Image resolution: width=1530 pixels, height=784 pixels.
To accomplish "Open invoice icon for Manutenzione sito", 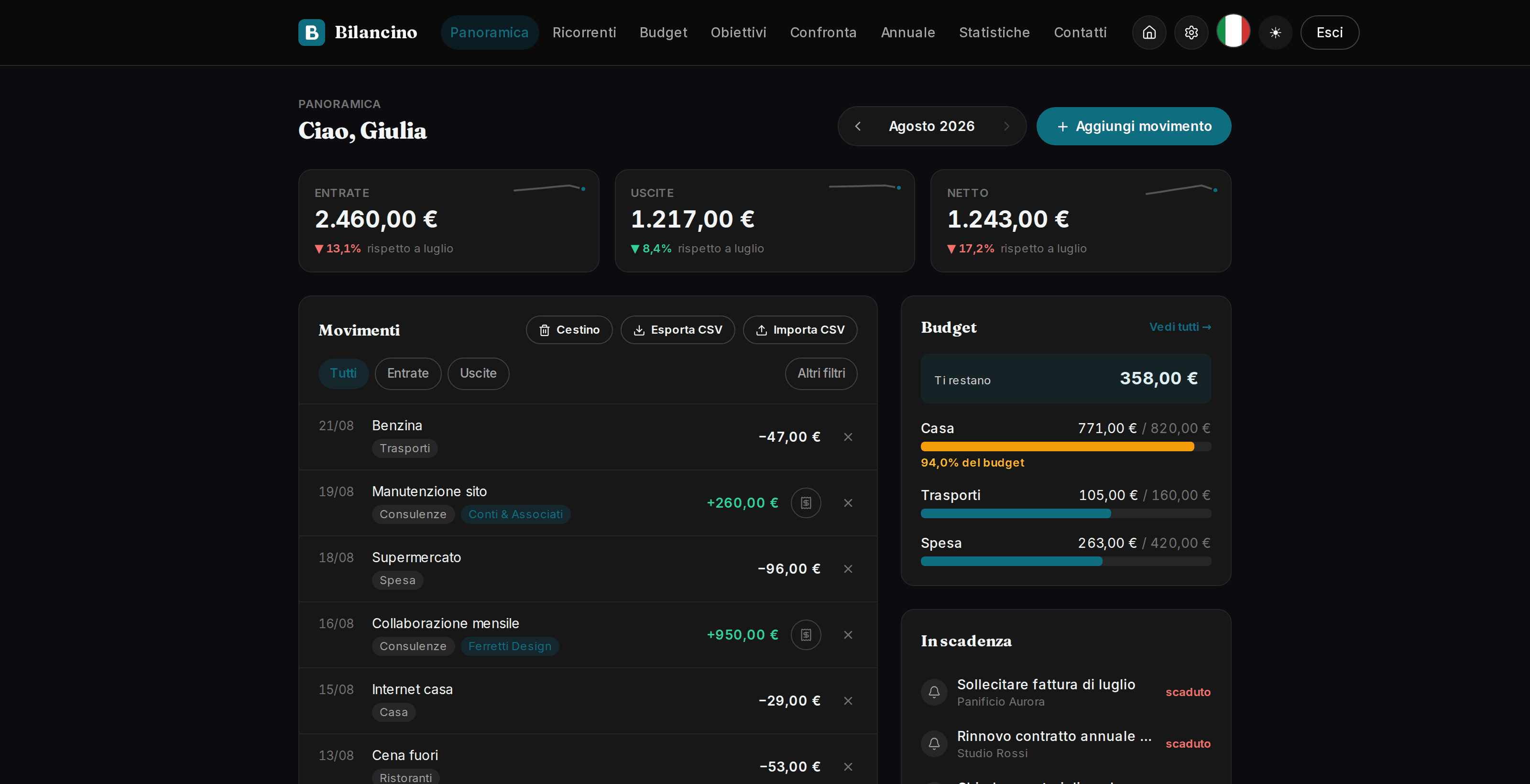I will [x=806, y=503].
